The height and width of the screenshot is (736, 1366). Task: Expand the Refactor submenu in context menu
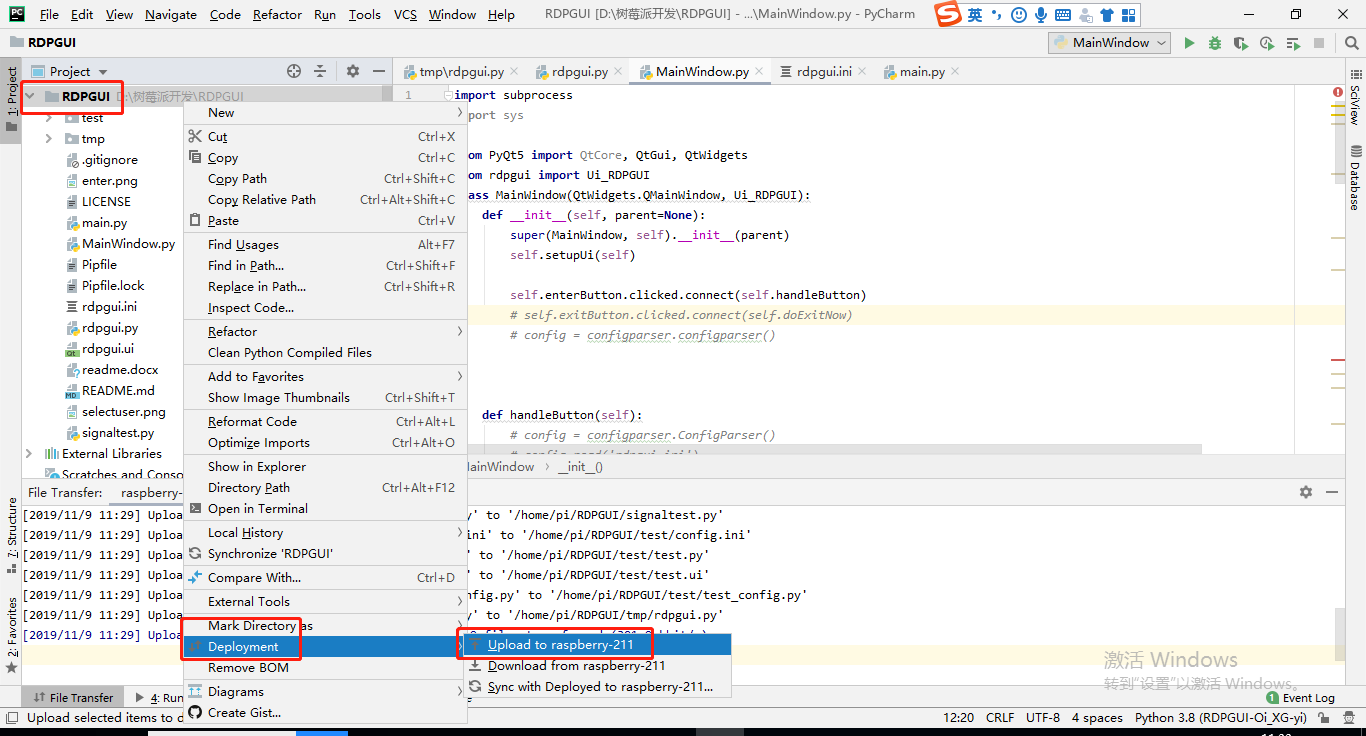(x=325, y=331)
